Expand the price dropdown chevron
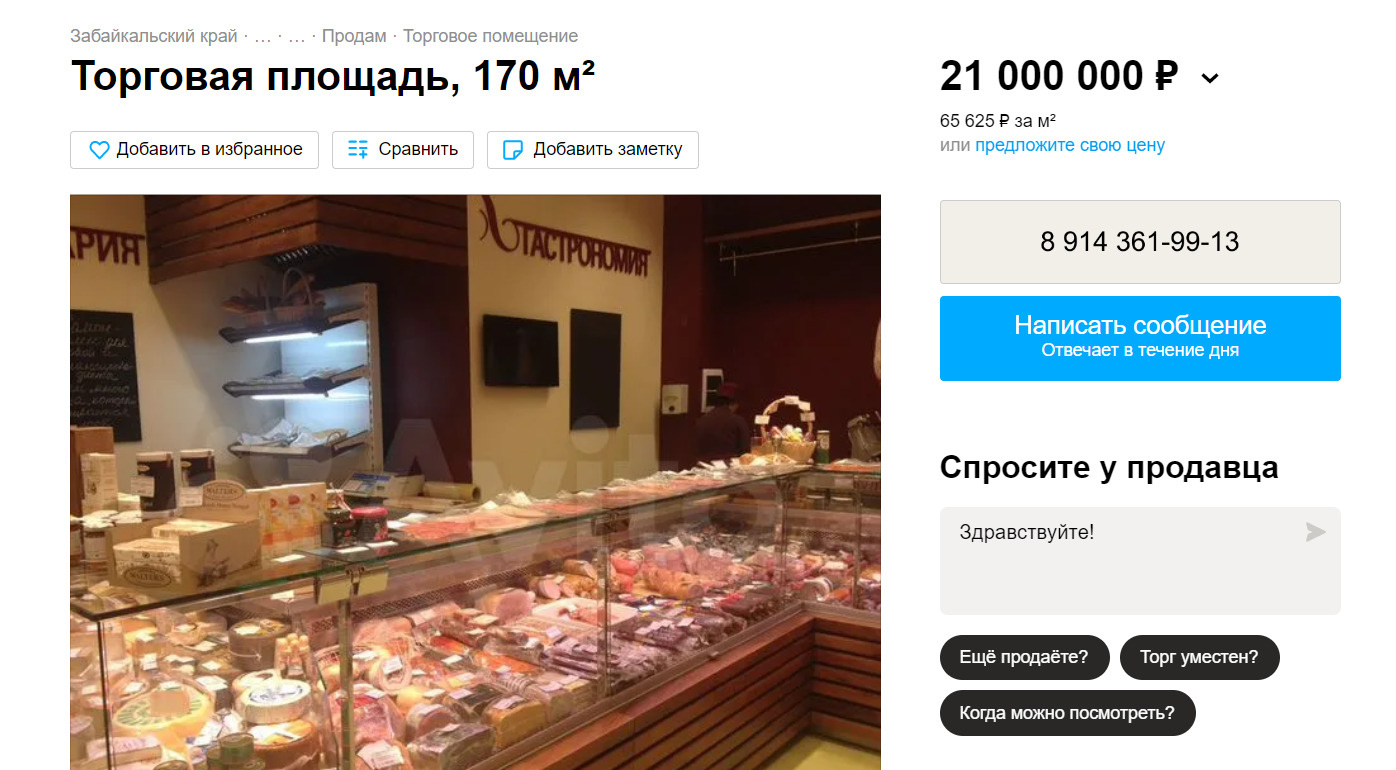This screenshot has height=770, width=1396. pyautogui.click(x=1210, y=78)
